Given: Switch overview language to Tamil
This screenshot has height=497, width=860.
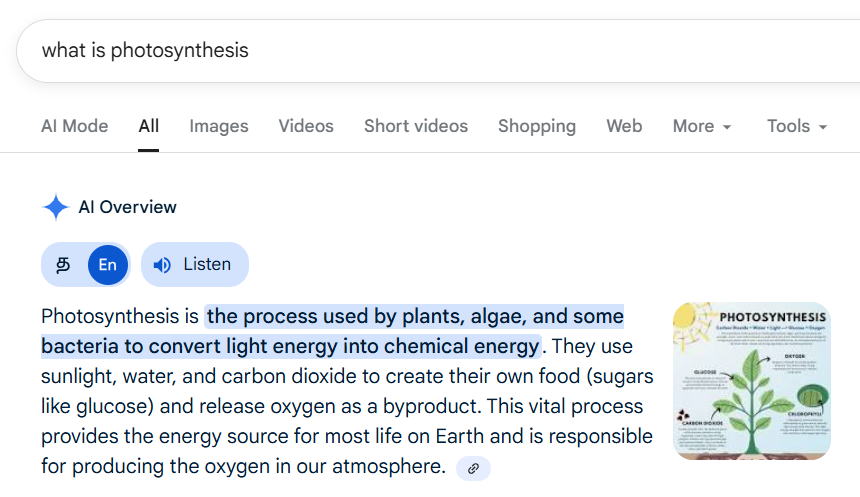Looking at the screenshot, I should [63, 265].
